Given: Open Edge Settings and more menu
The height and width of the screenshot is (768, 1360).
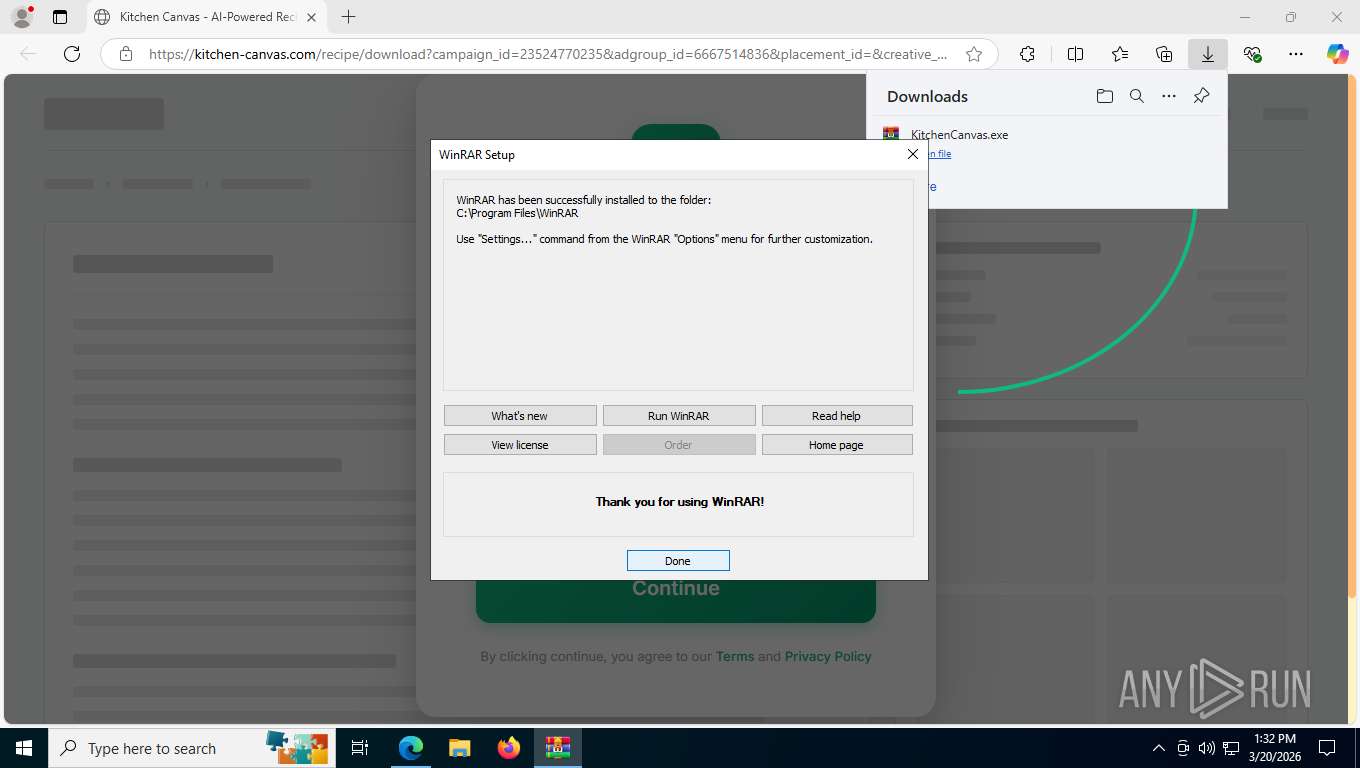Looking at the screenshot, I should [1296, 54].
